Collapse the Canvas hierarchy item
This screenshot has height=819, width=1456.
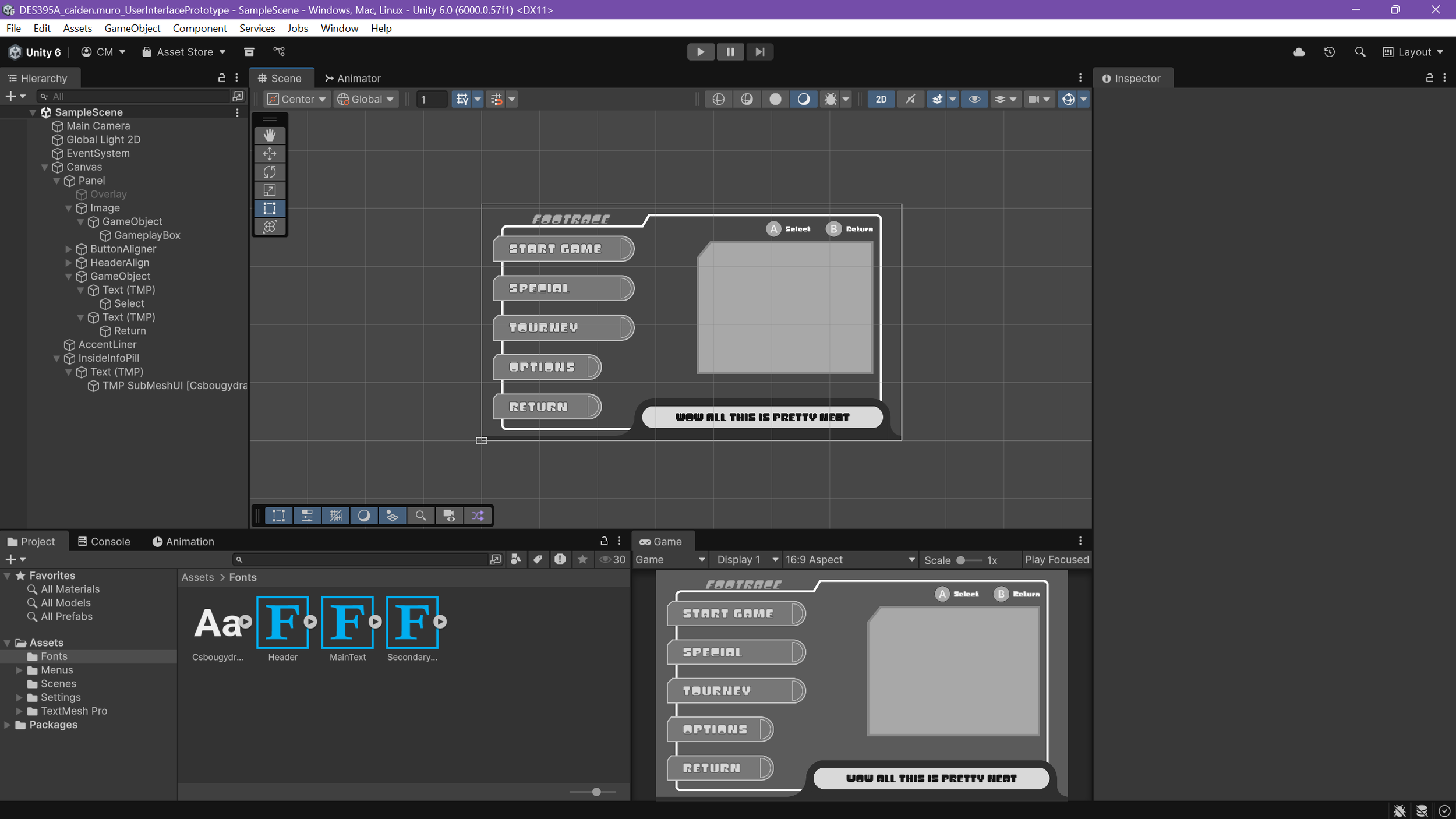(x=45, y=167)
